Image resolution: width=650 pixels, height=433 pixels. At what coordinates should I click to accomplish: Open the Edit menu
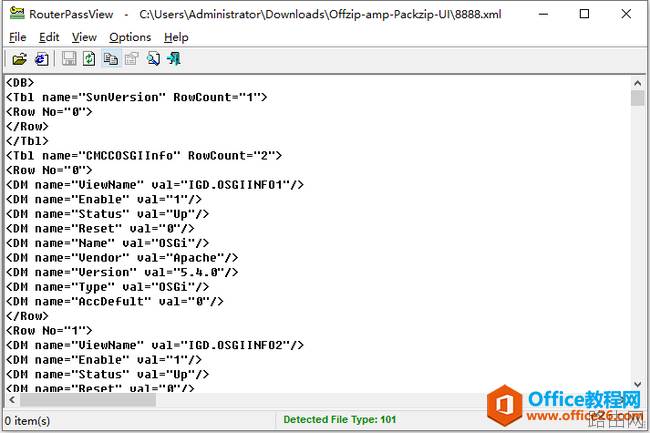(49, 37)
